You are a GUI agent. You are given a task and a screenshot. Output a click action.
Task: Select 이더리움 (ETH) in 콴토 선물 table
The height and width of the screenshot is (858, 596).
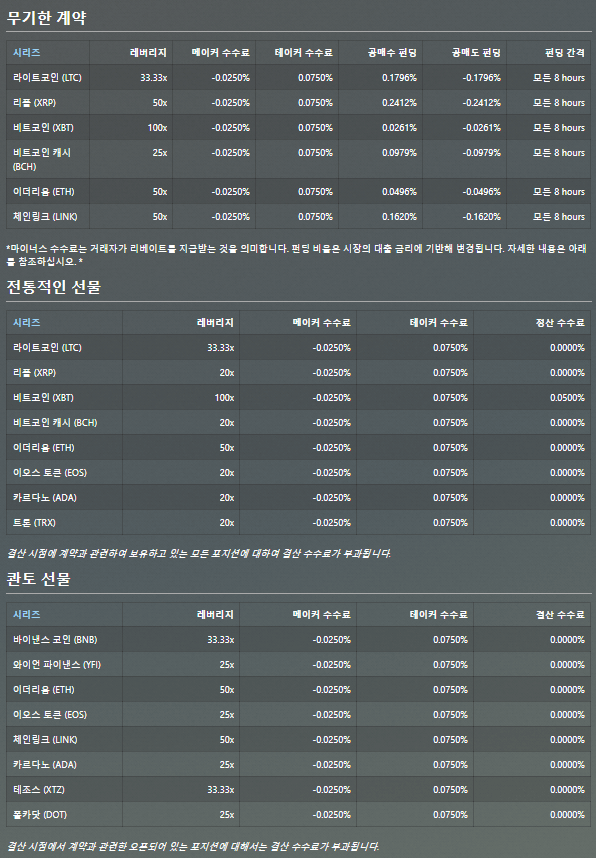point(44,689)
